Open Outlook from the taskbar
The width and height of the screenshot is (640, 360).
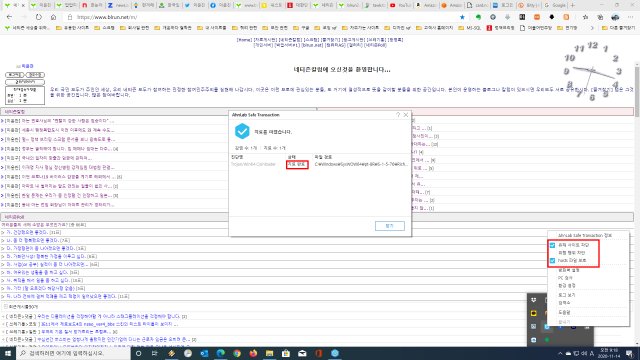coord(204,353)
